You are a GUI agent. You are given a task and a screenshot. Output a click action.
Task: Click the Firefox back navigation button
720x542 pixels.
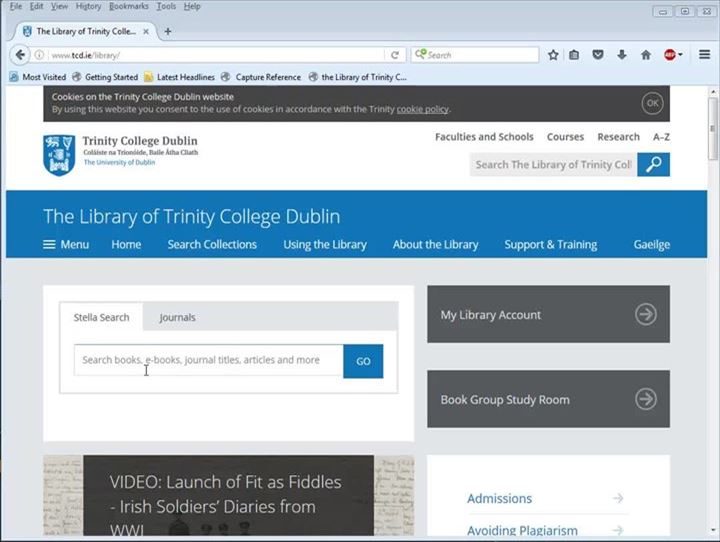(x=19, y=55)
